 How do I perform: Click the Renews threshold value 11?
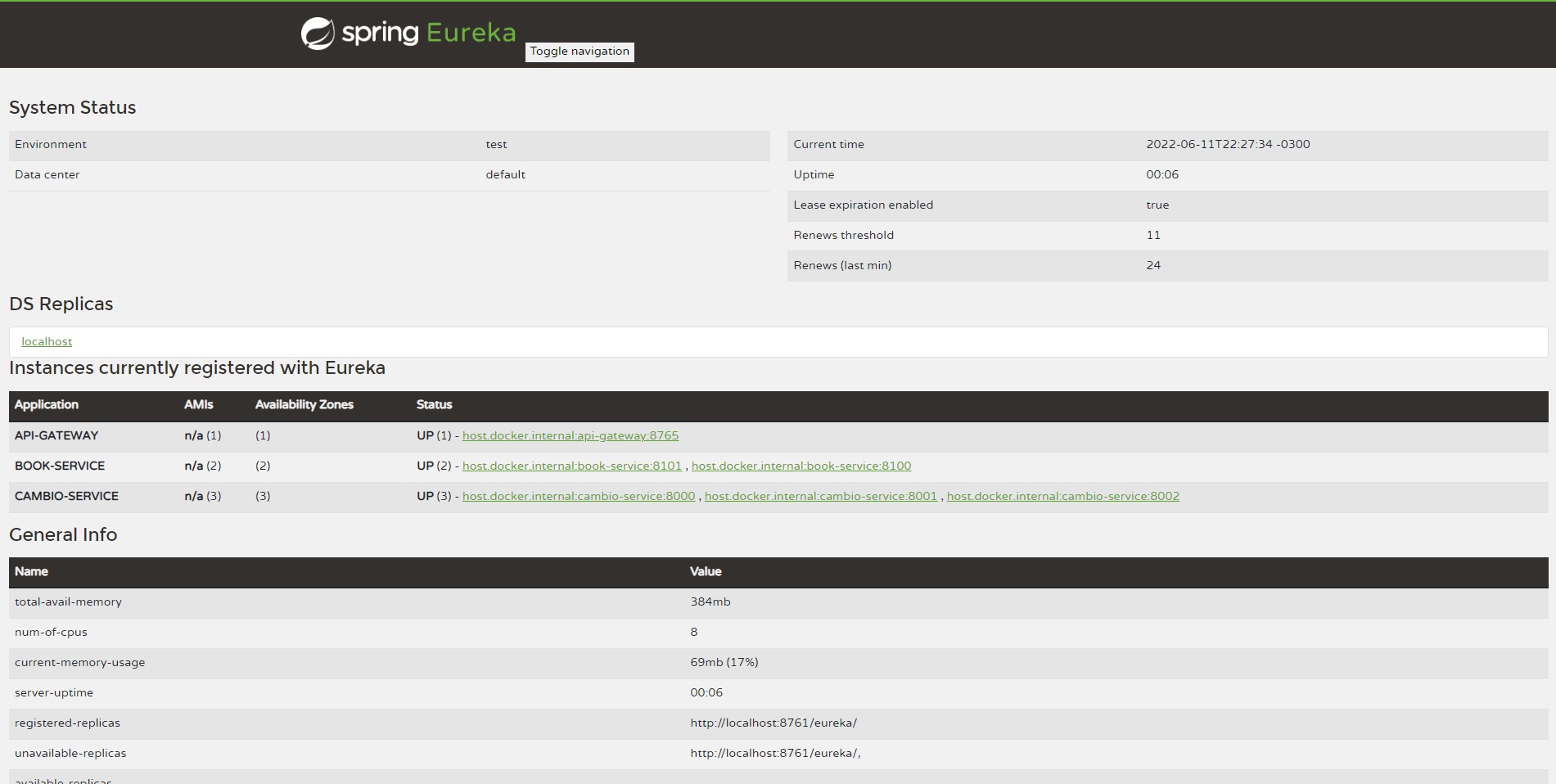[1153, 235]
